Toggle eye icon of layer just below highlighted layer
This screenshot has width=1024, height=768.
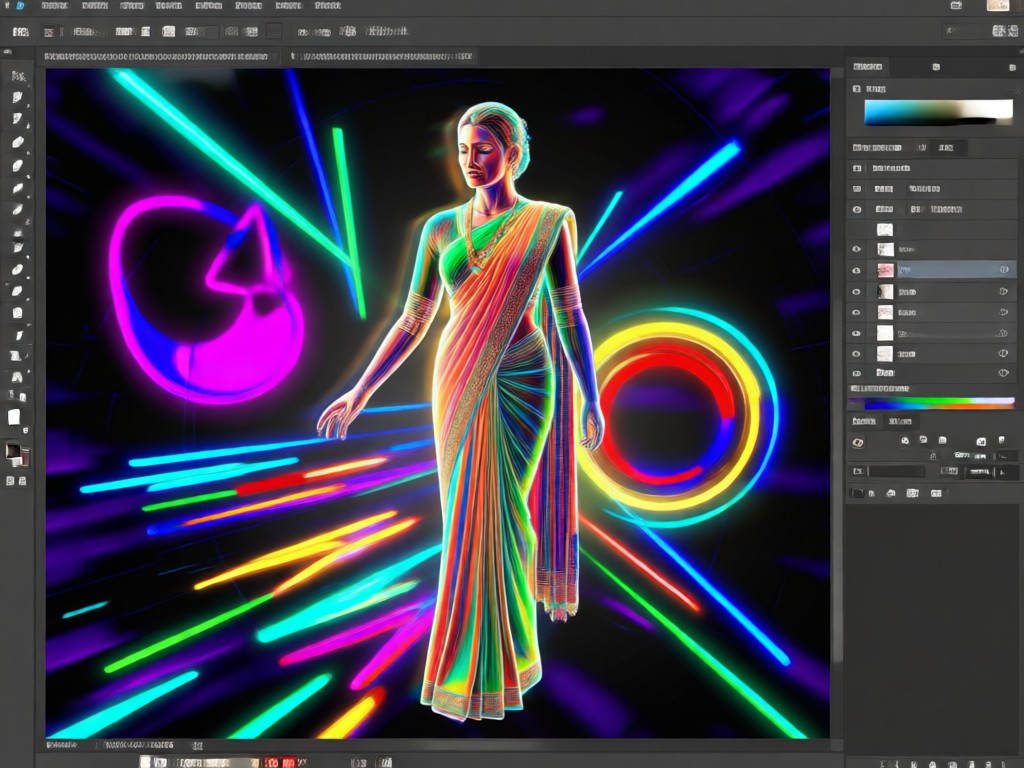pos(857,291)
